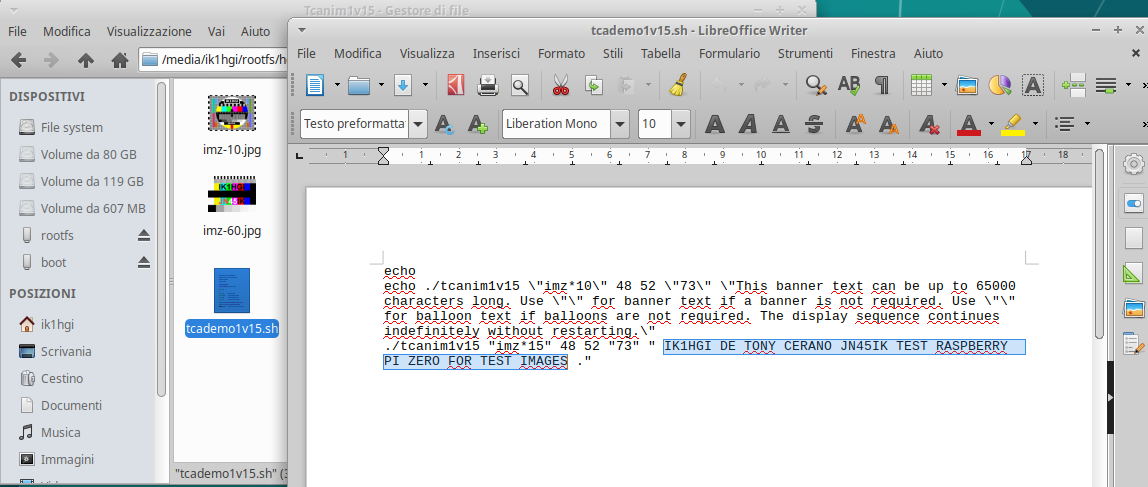
Task: Open the Open-file folder icon in Writer
Action: (359, 85)
